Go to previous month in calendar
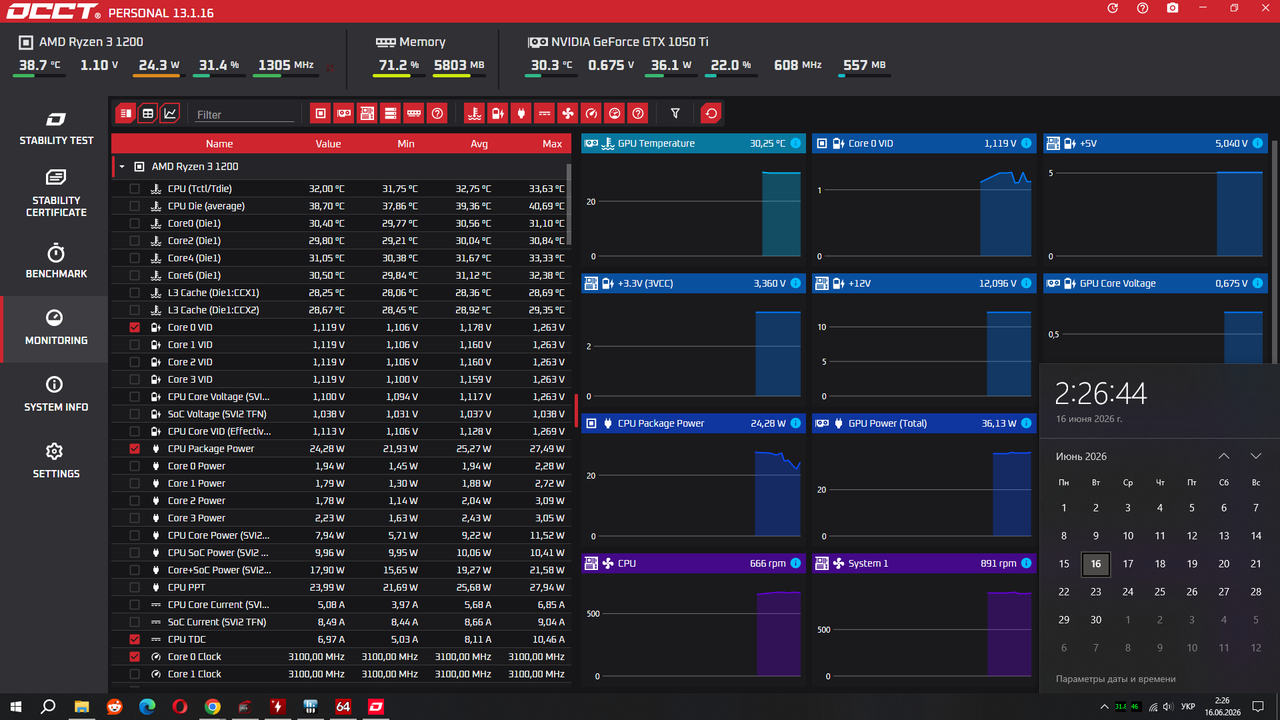The image size is (1280, 720). click(x=1224, y=456)
